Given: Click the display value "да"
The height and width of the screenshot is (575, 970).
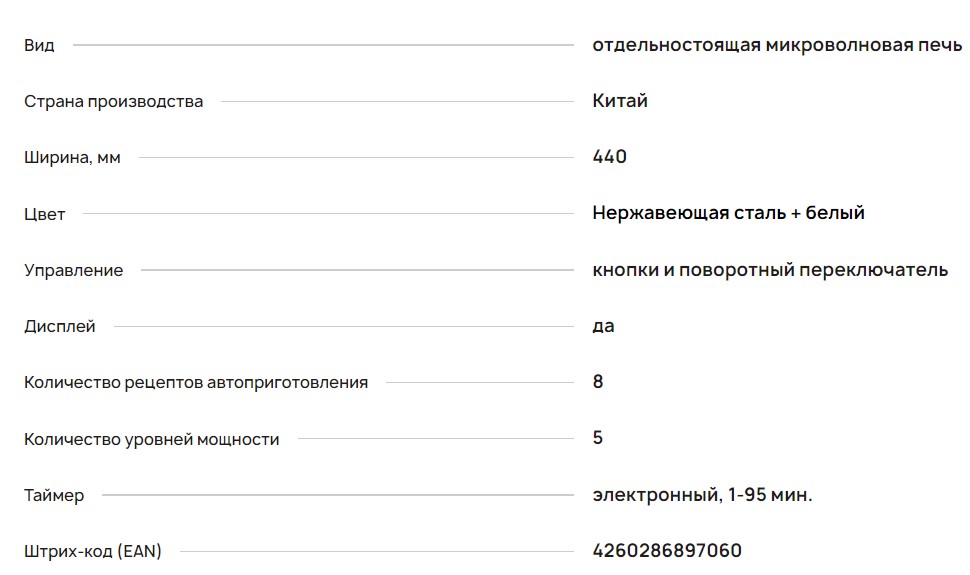Looking at the screenshot, I should point(603,326).
